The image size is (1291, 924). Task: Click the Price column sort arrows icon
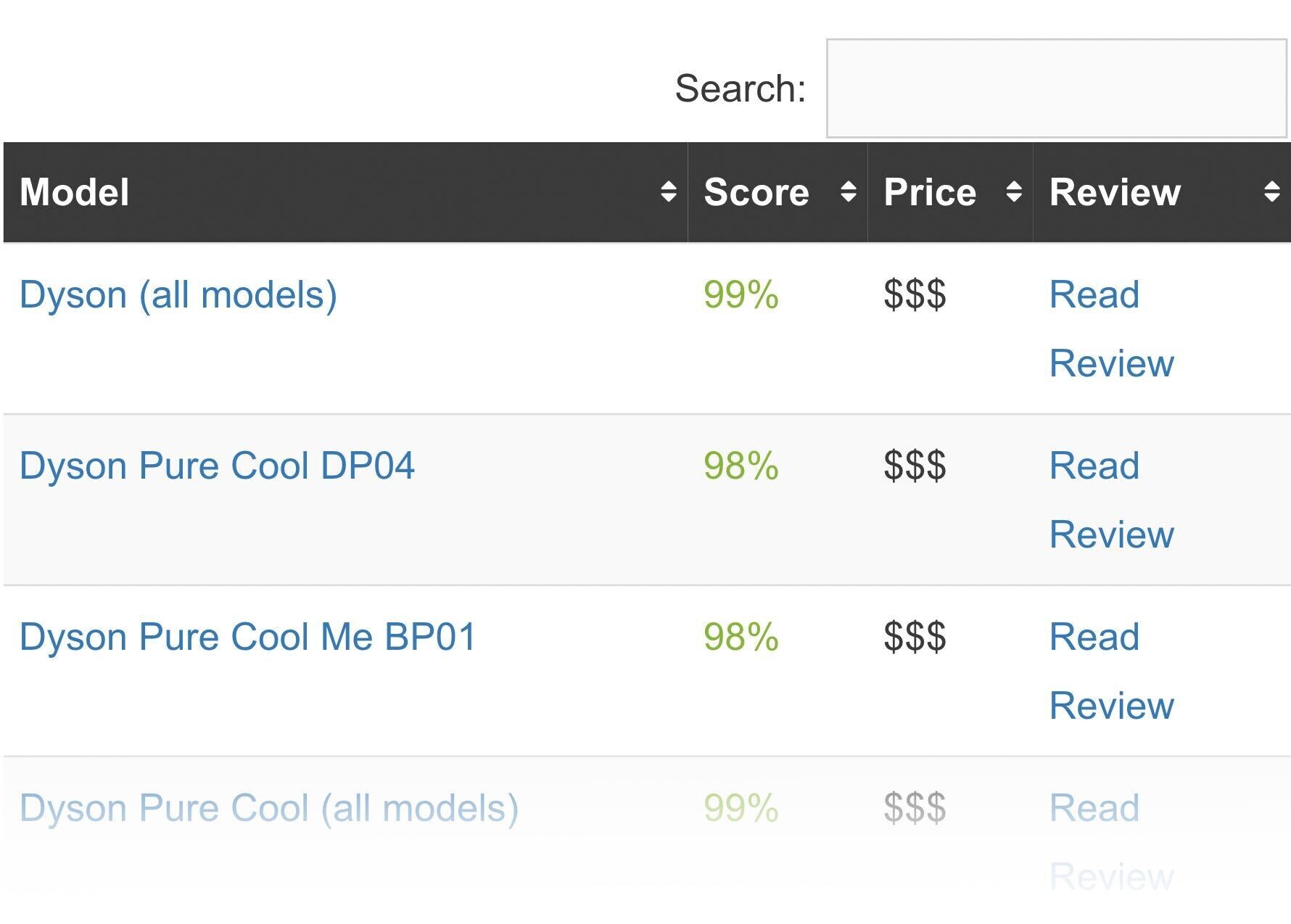1014,192
